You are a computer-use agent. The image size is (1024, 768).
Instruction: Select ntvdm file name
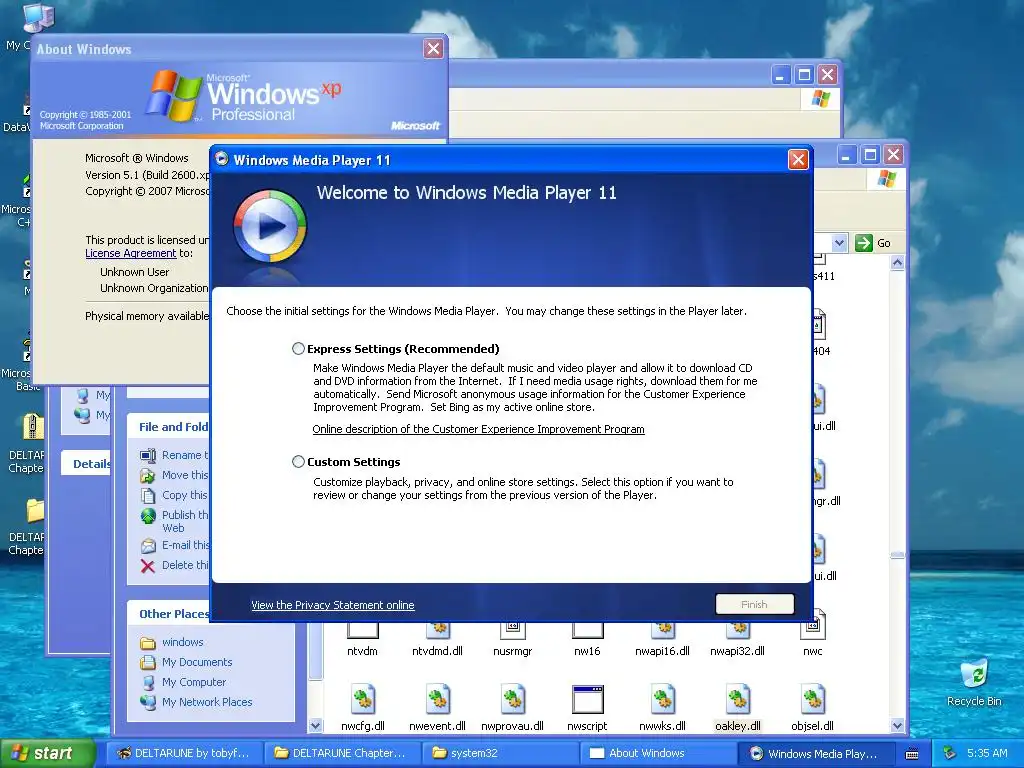(x=362, y=651)
